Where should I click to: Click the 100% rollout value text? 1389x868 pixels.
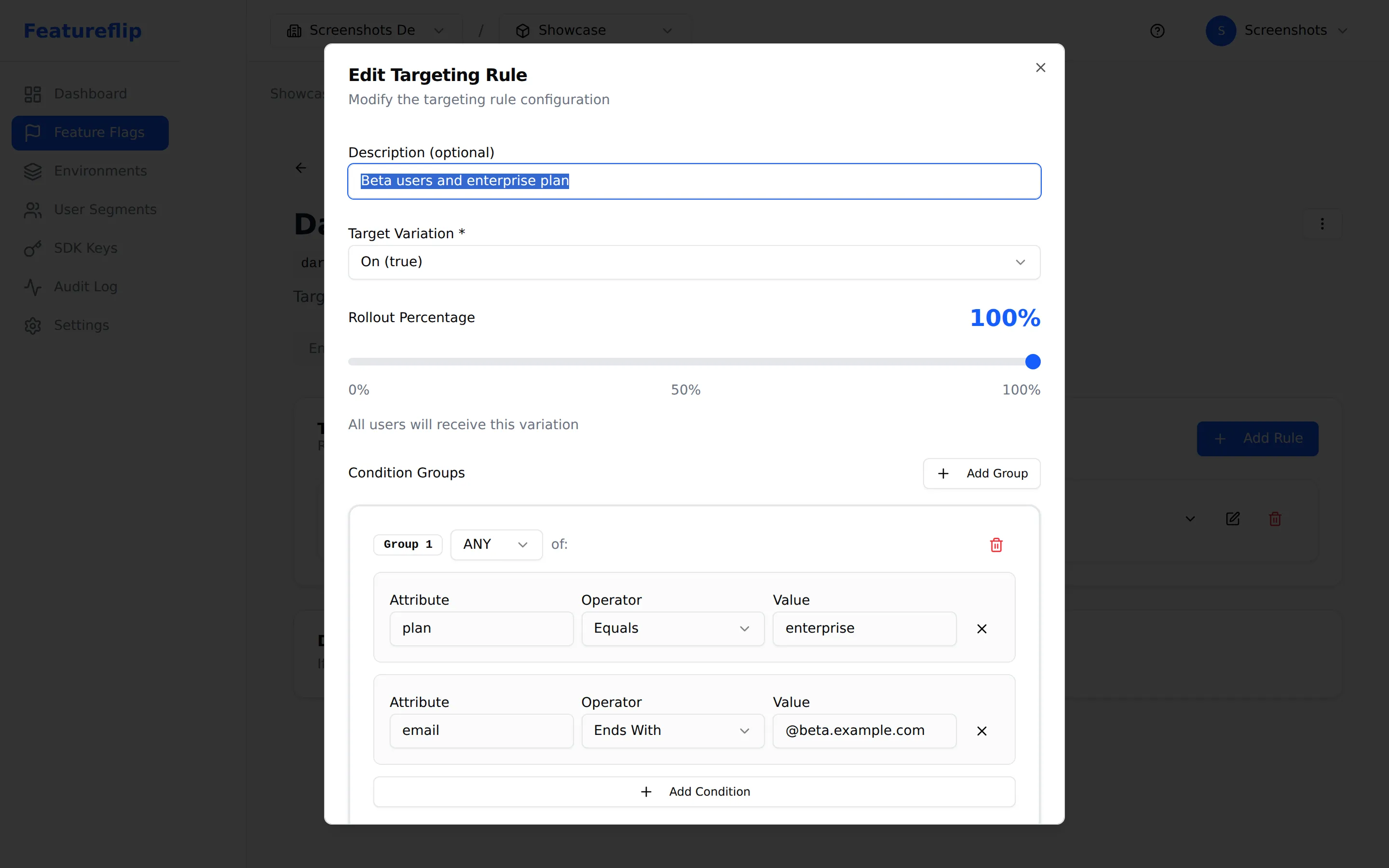[1005, 318]
